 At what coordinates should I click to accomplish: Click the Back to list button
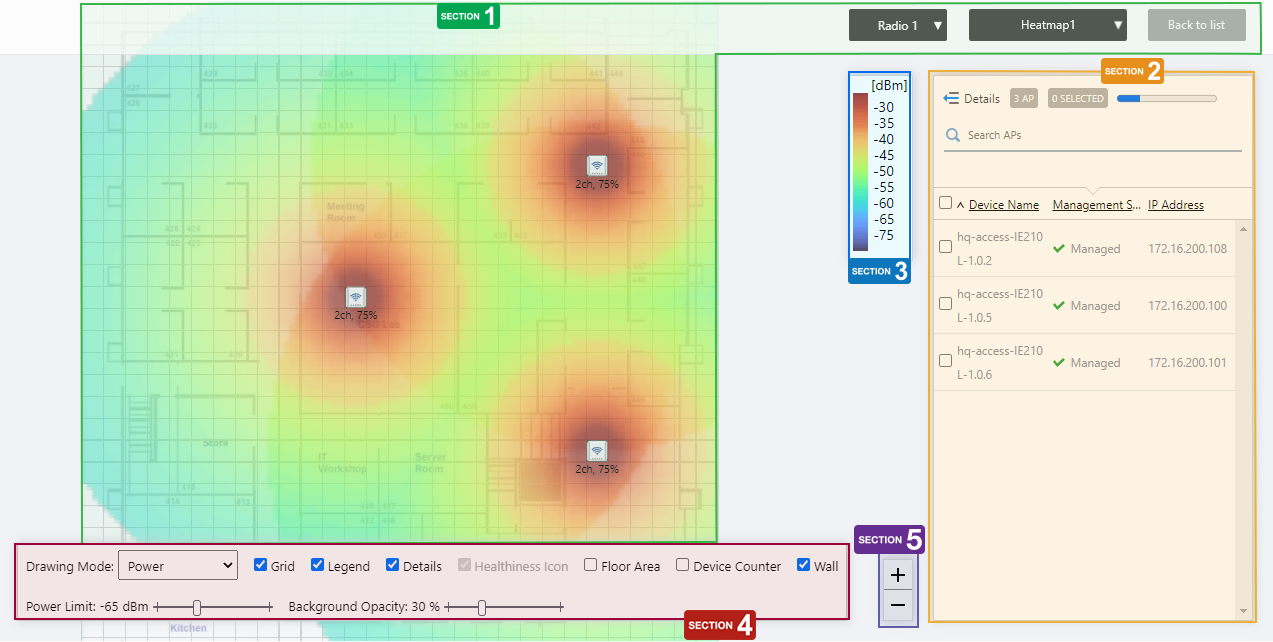1196,26
